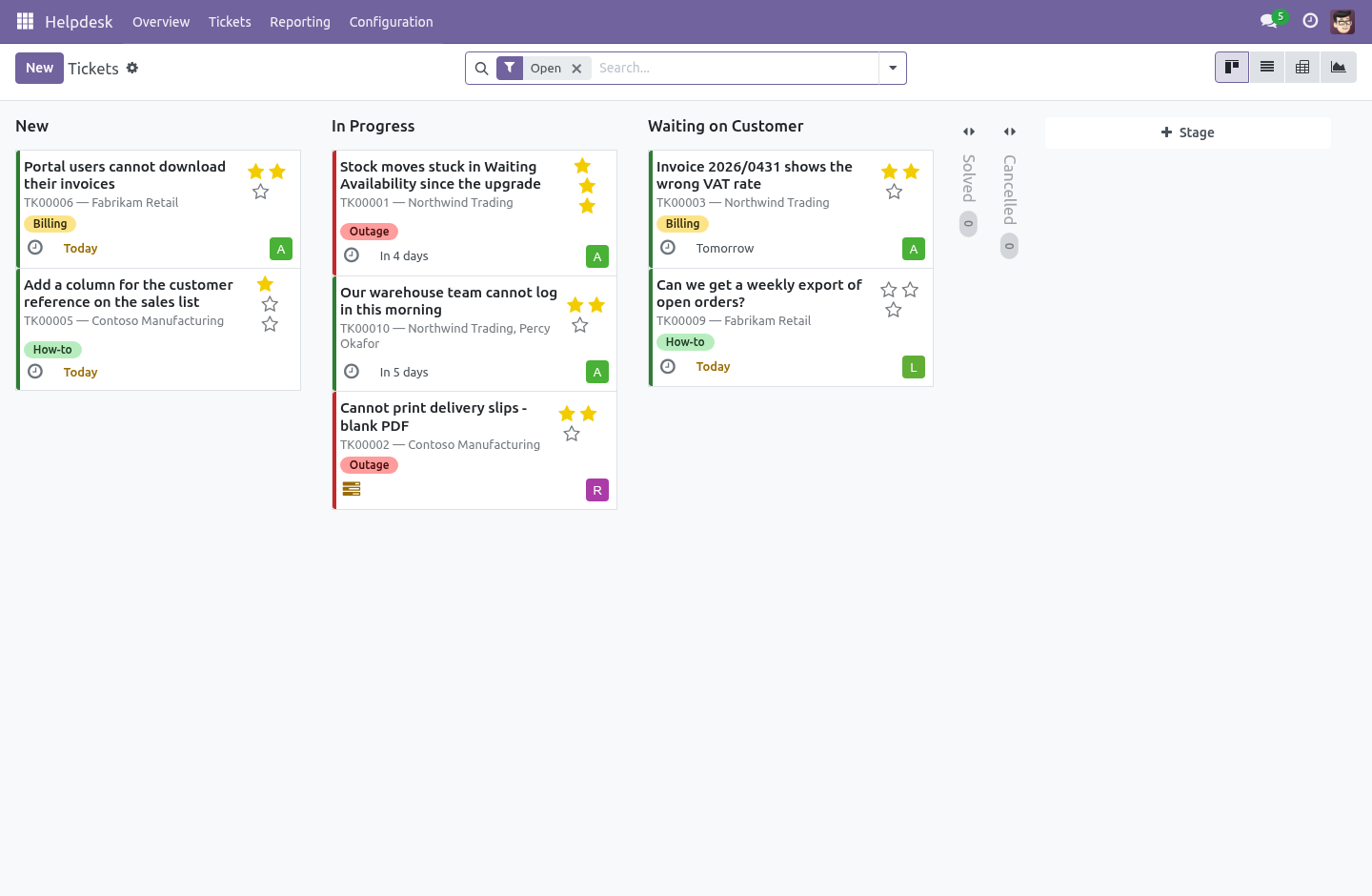Open activity clock on warehouse login ticket

click(352, 372)
